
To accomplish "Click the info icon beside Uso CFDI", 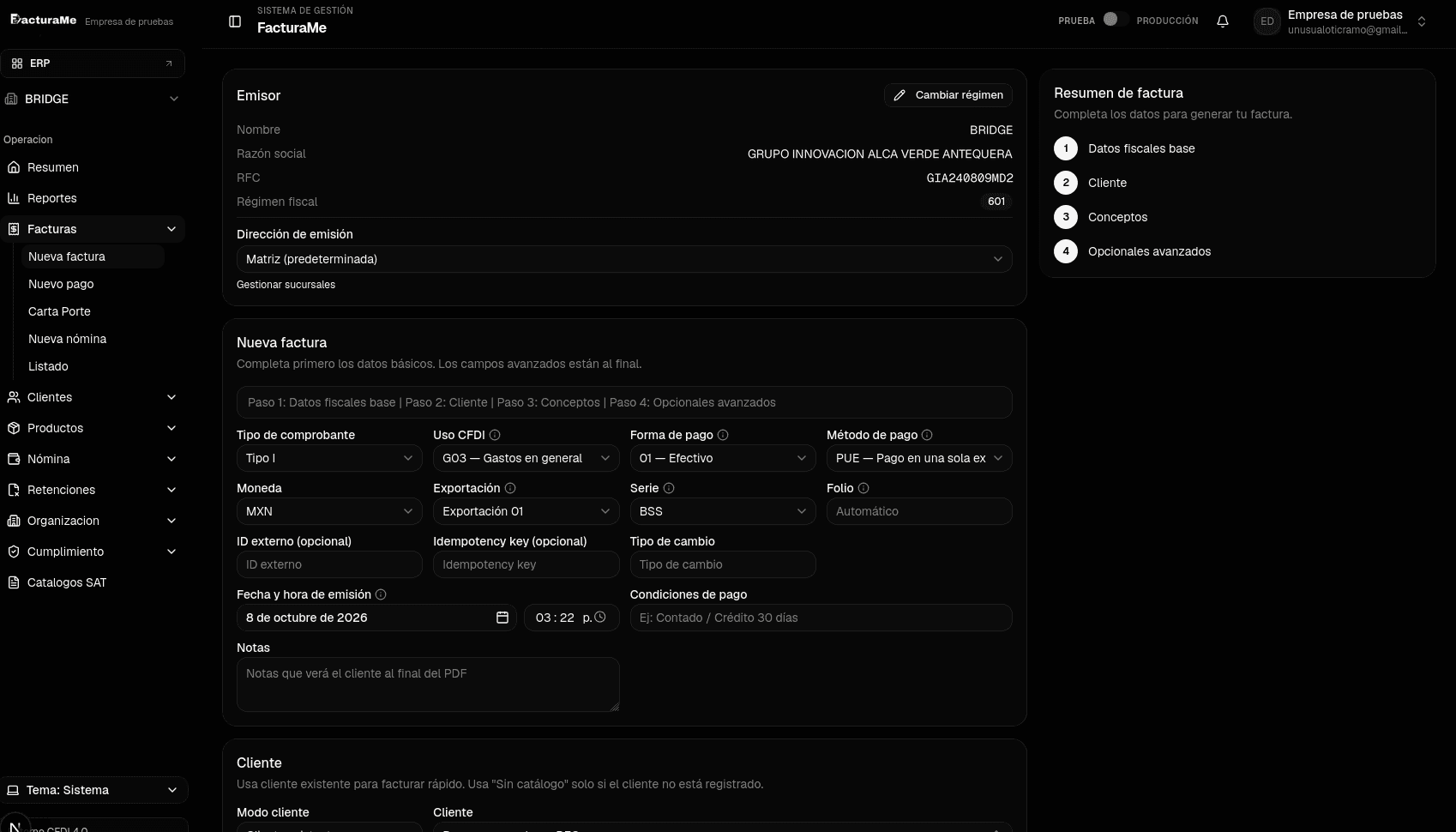I will (x=495, y=435).
